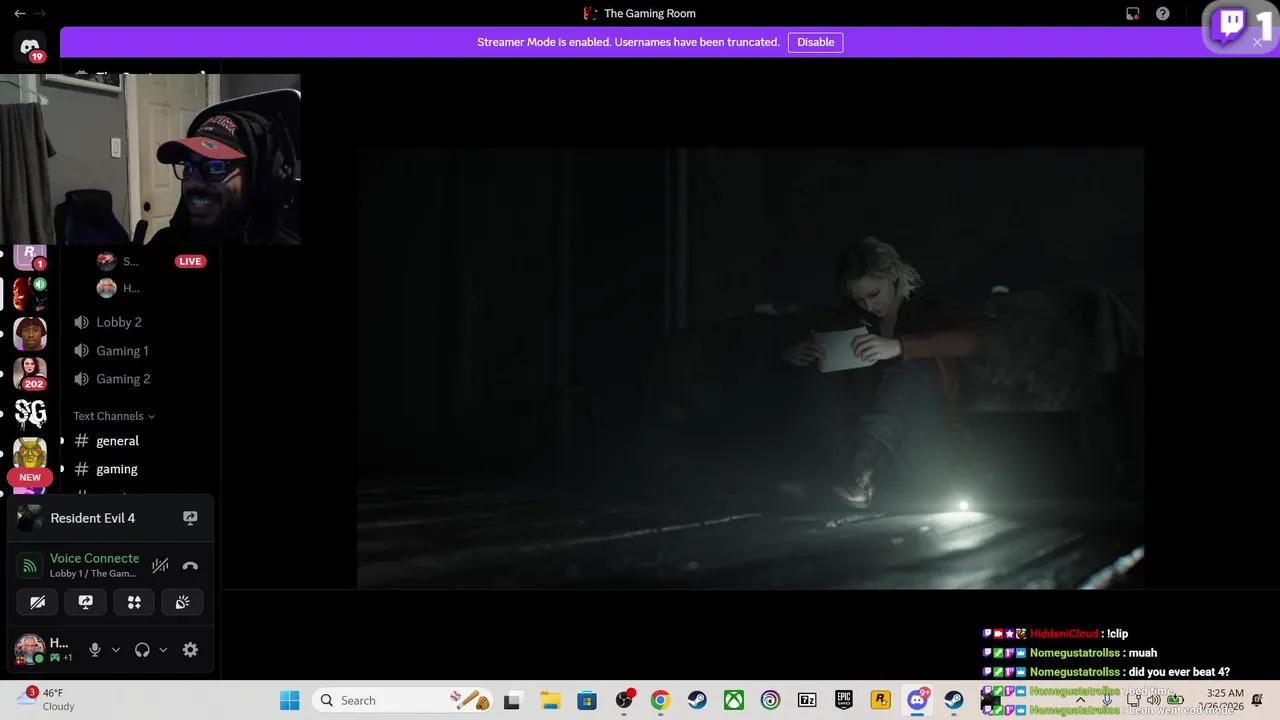Image resolution: width=1280 pixels, height=720 pixels.
Task: Toggle camera on in voice panel
Action: click(x=38, y=602)
